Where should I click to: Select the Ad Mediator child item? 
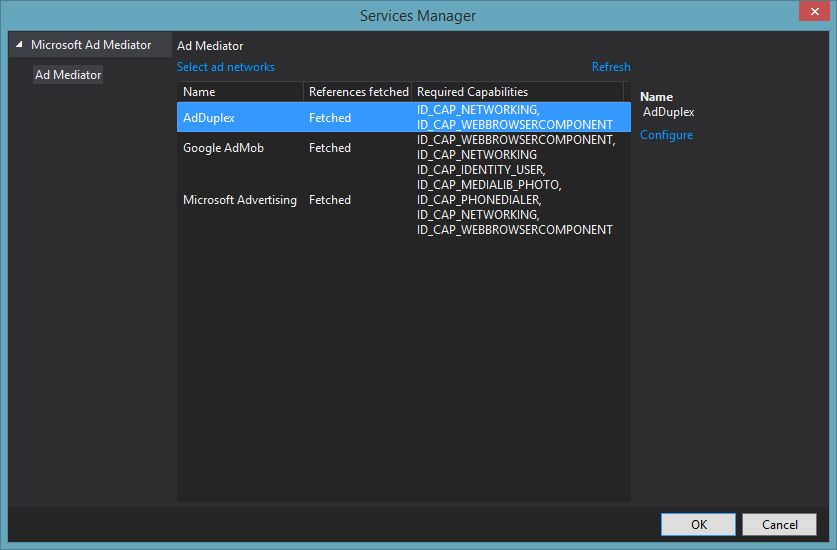click(68, 75)
